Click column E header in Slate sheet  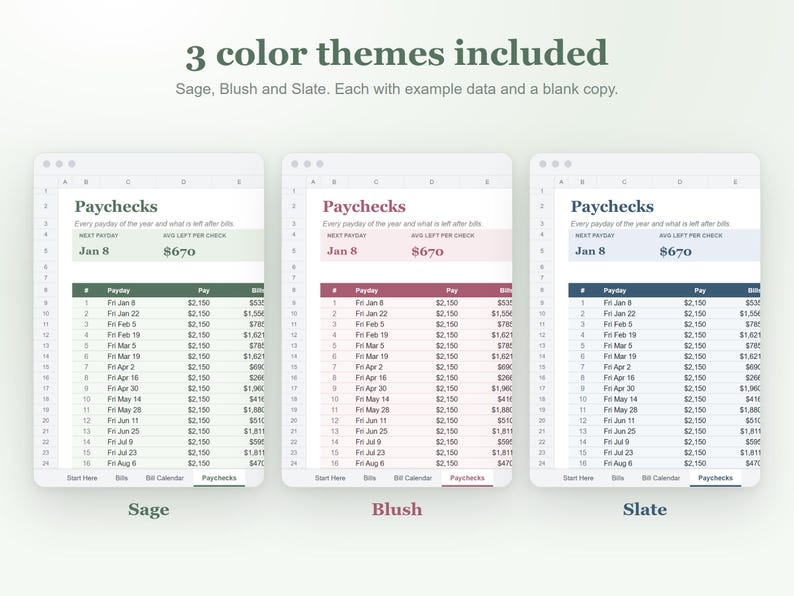735,182
